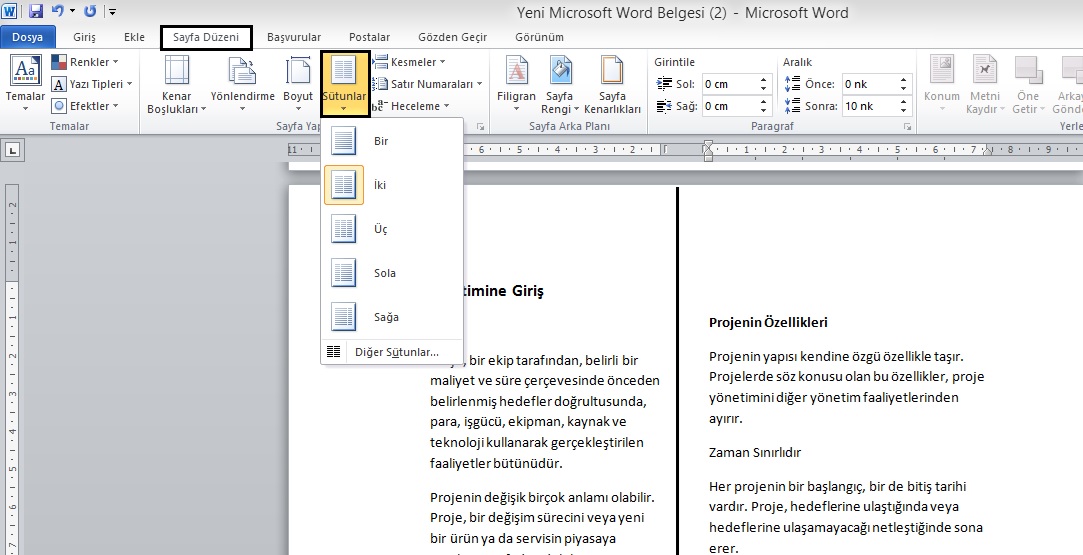Click the paragraph starting 'Her projenin bir başlangıç'
The width and height of the screenshot is (1083, 555).
coord(846,517)
